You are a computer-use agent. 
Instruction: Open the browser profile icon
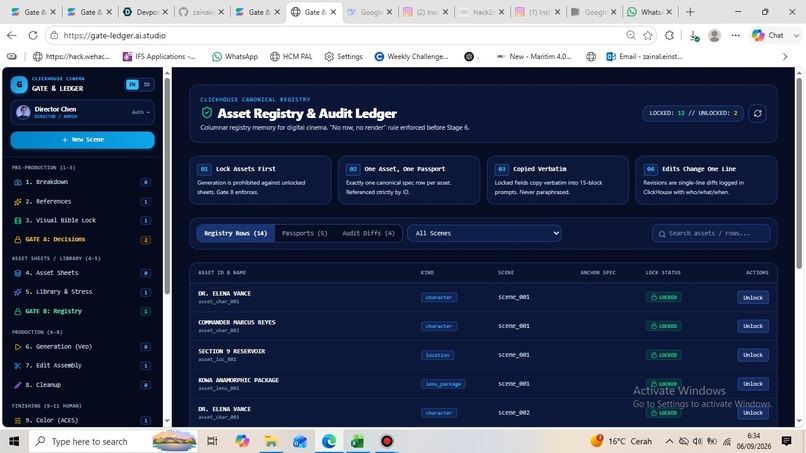click(715, 35)
